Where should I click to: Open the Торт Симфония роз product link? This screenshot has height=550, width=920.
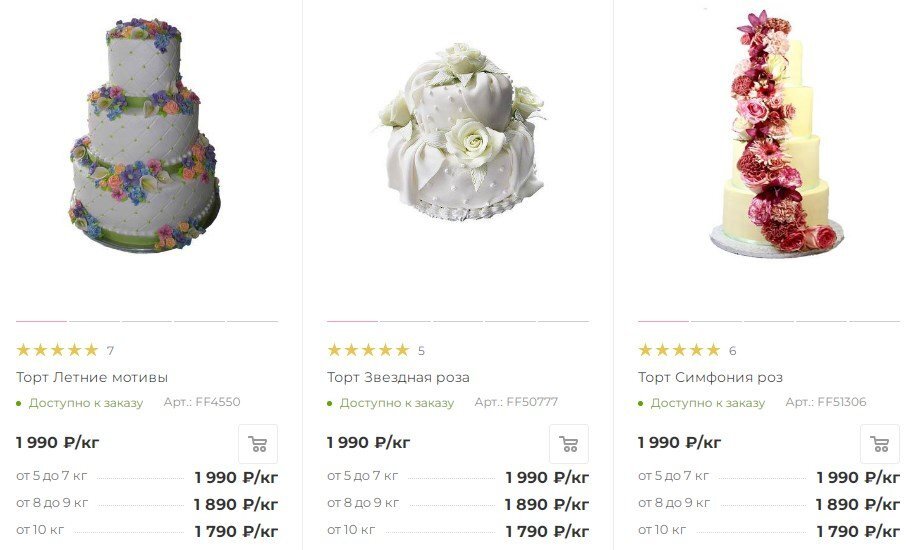pos(711,377)
